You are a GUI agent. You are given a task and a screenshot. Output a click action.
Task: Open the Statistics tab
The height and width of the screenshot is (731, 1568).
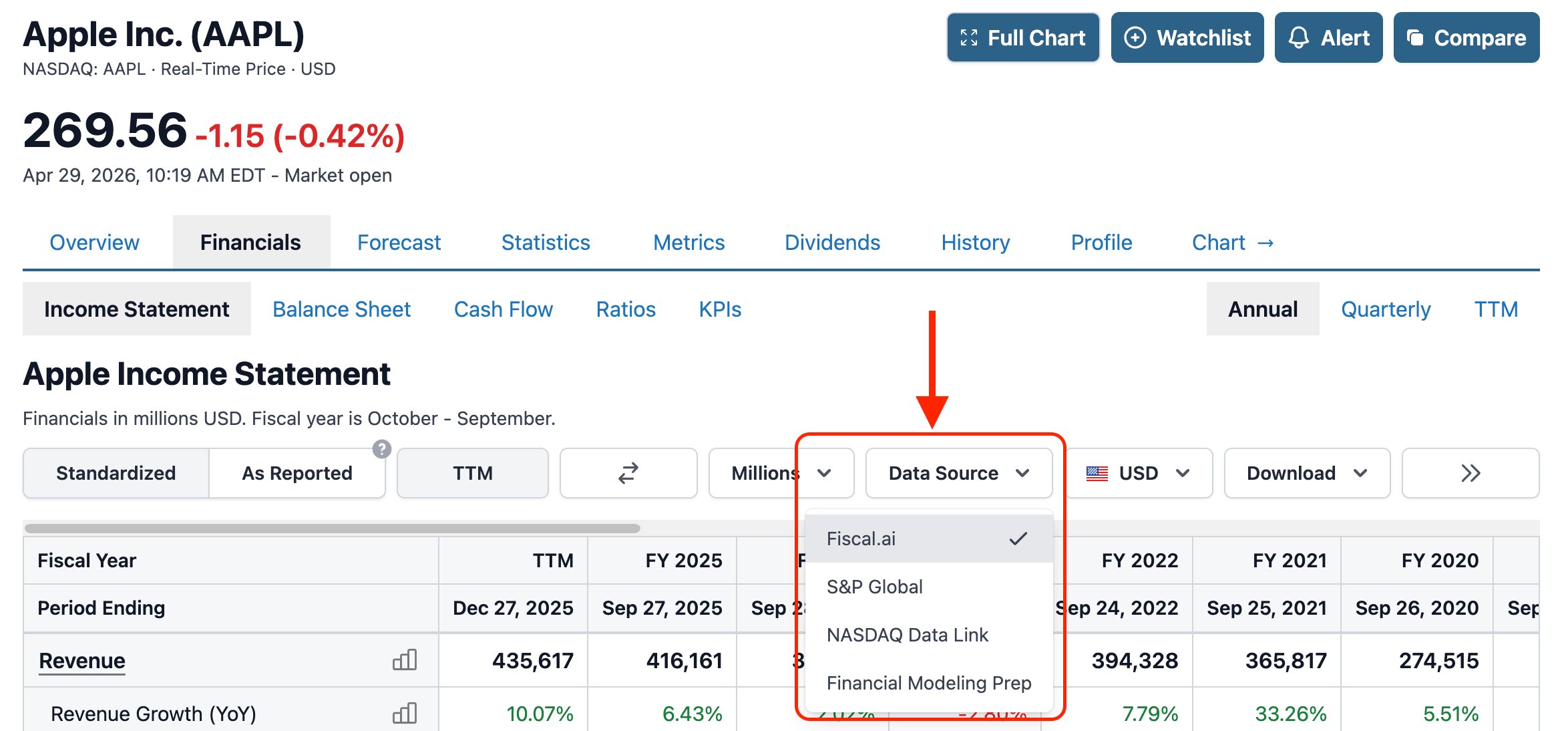(546, 243)
